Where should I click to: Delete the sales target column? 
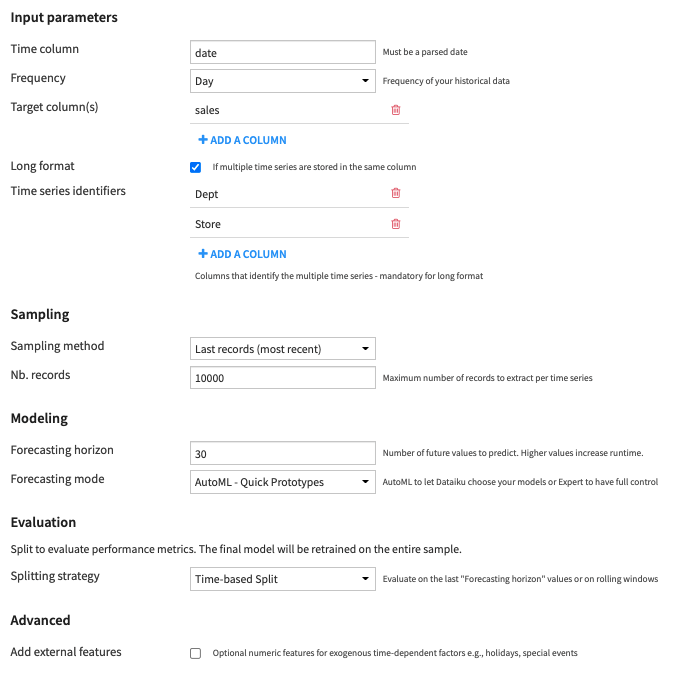(x=396, y=110)
